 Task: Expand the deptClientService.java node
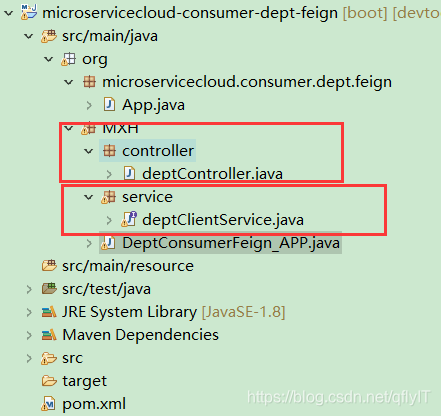click(109, 220)
